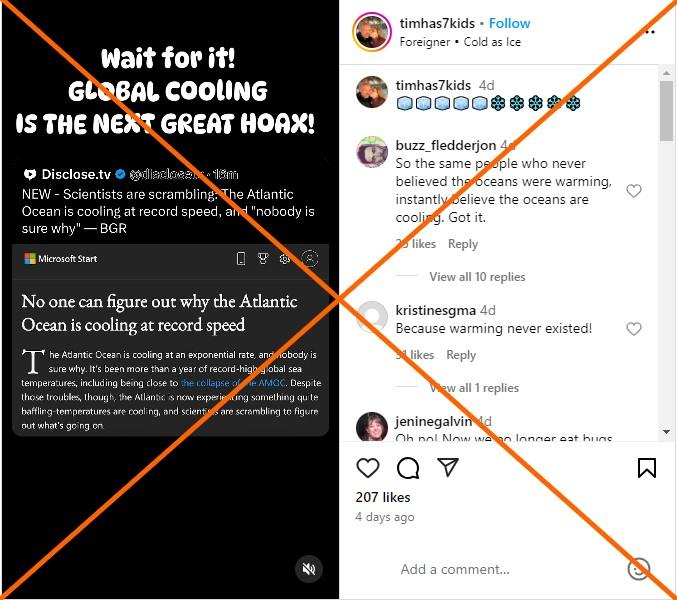This screenshot has width=677, height=600.
Task: Open the three-dot more options menu
Action: pyautogui.click(x=650, y=32)
